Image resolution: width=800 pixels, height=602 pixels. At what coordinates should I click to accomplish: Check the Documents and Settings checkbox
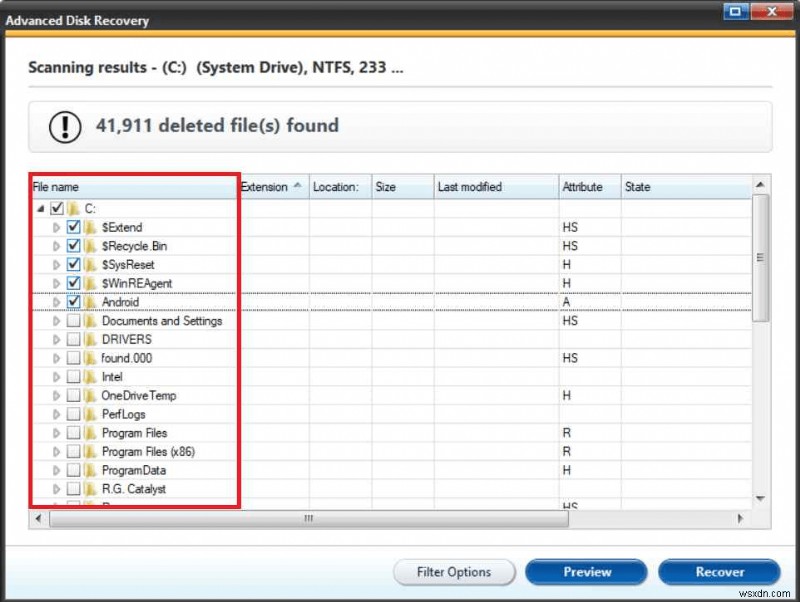point(74,320)
